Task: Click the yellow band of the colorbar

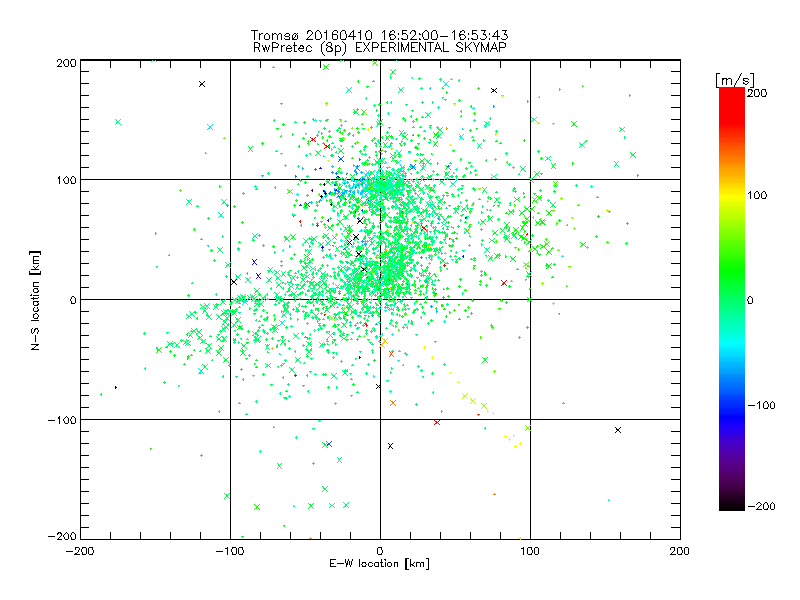Action: (x=732, y=195)
